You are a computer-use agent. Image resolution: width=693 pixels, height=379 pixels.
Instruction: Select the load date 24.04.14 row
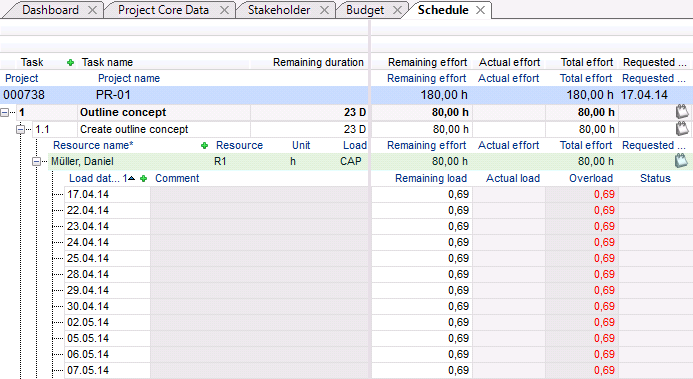88,242
